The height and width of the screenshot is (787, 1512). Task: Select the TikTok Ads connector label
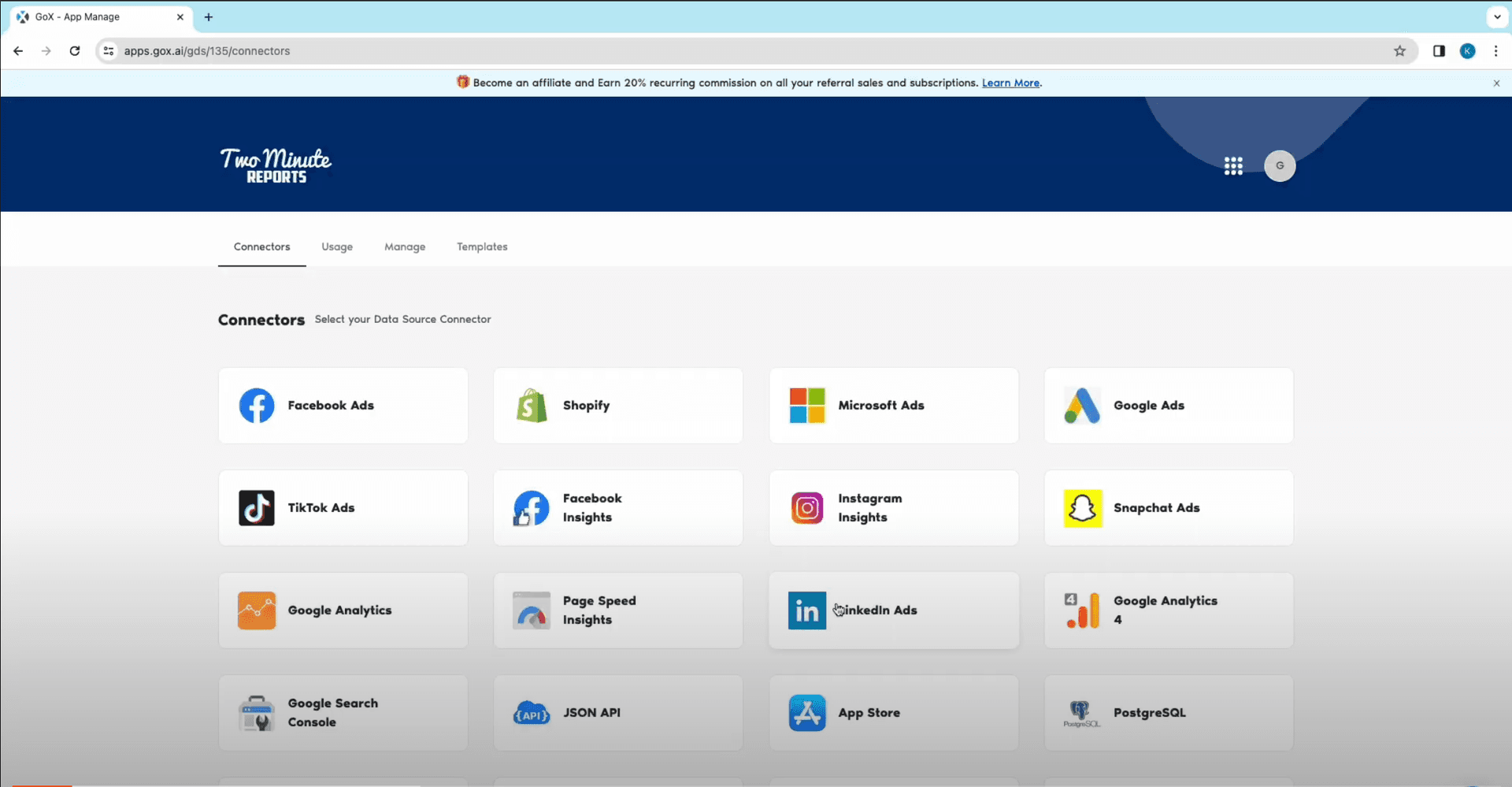(x=321, y=508)
